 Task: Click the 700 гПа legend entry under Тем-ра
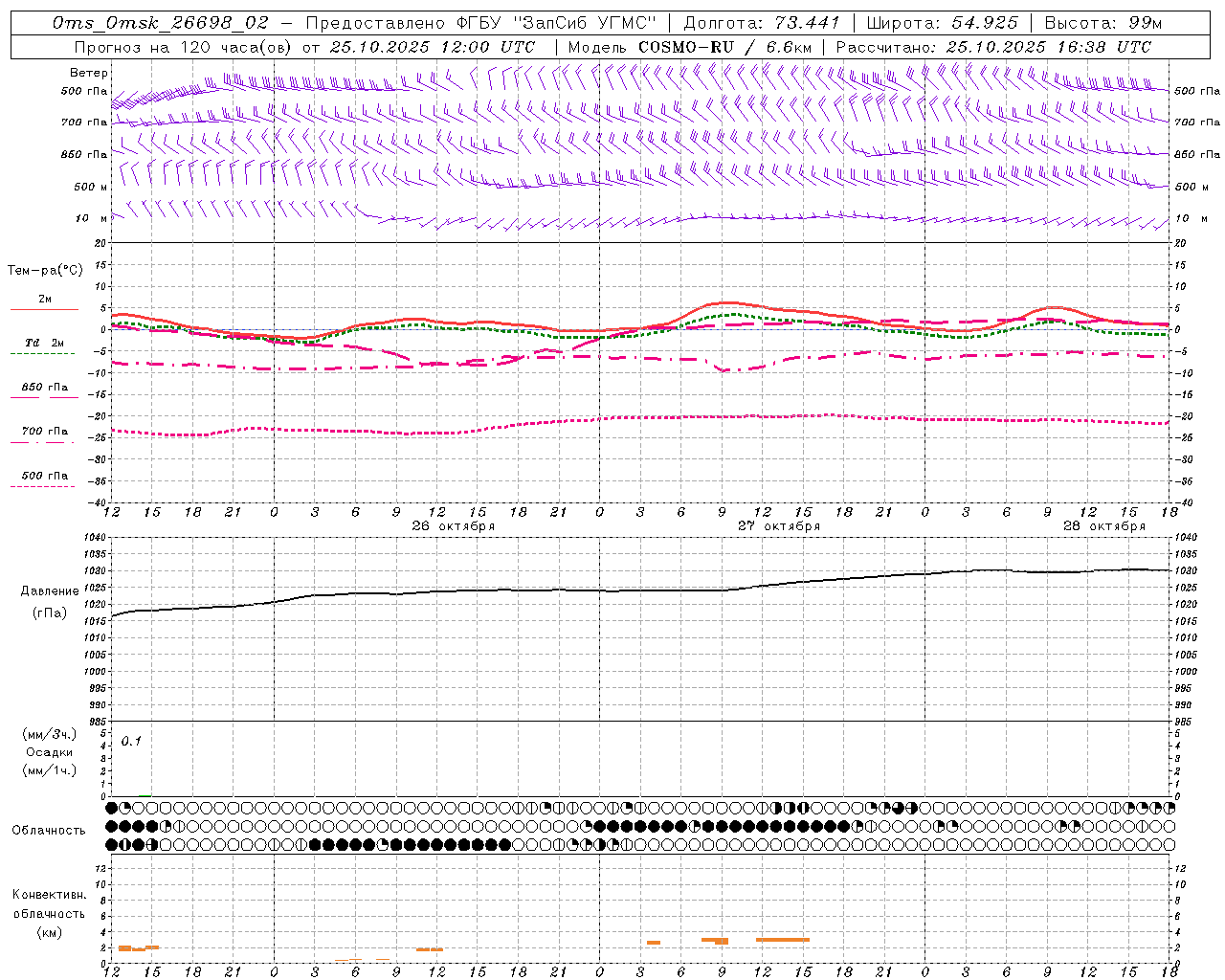(x=45, y=432)
